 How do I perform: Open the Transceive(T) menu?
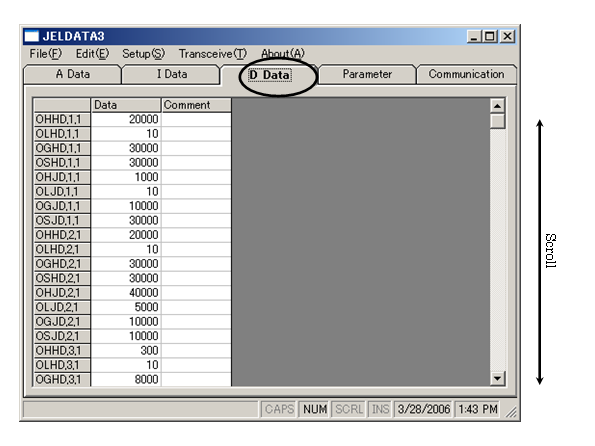212,54
